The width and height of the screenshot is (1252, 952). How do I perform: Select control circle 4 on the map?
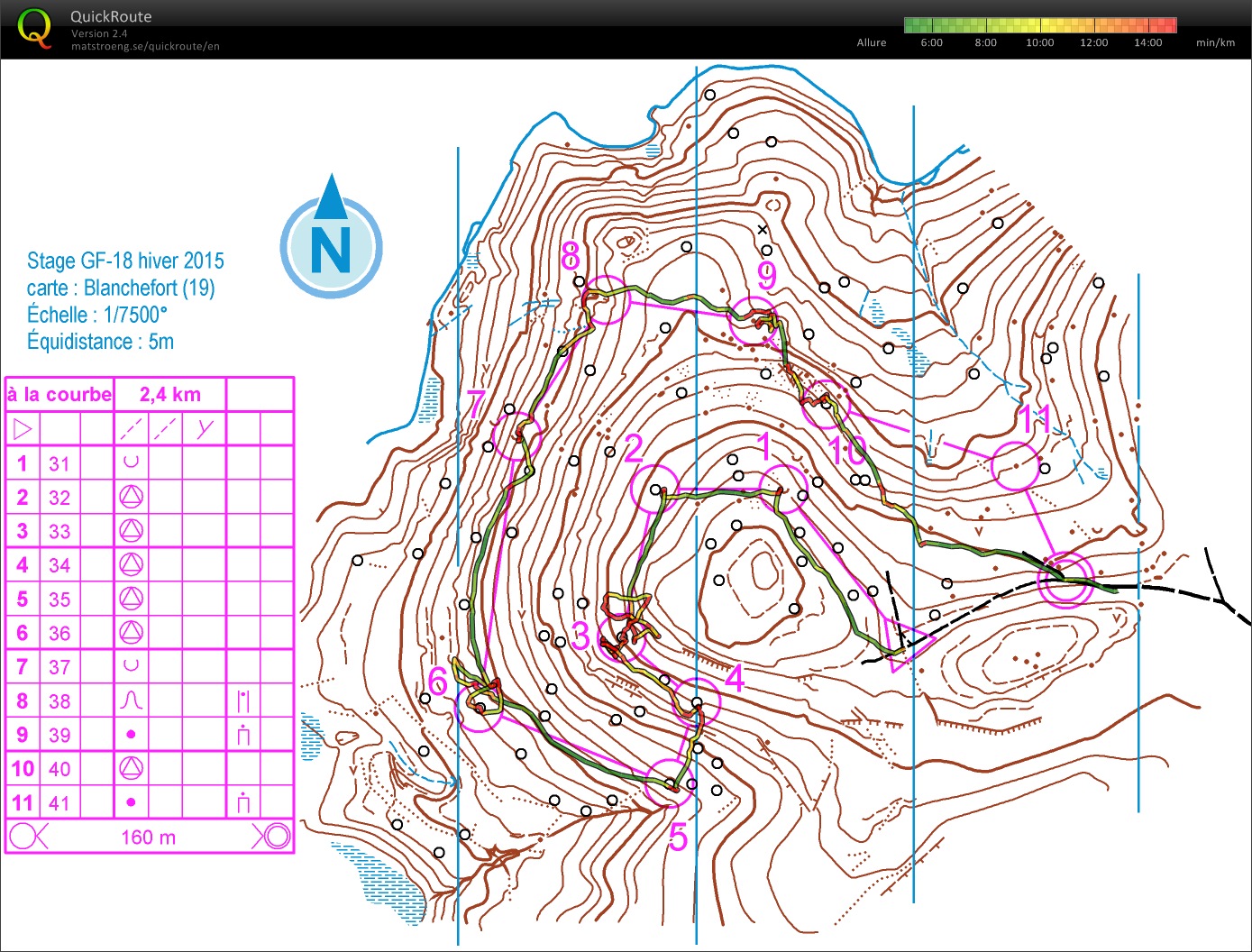tap(697, 702)
